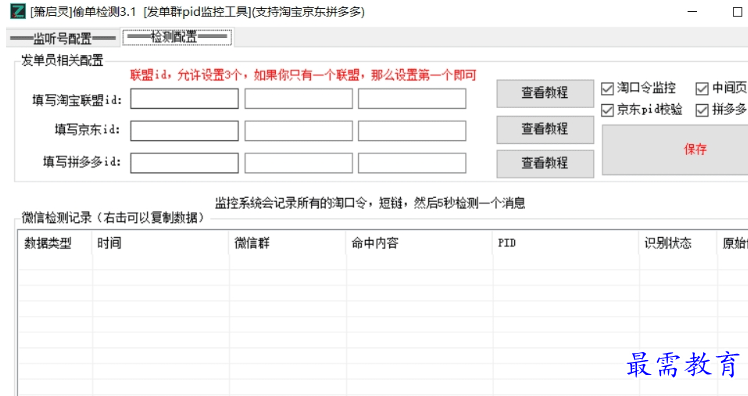Maximize the window

pyautogui.click(x=737, y=11)
